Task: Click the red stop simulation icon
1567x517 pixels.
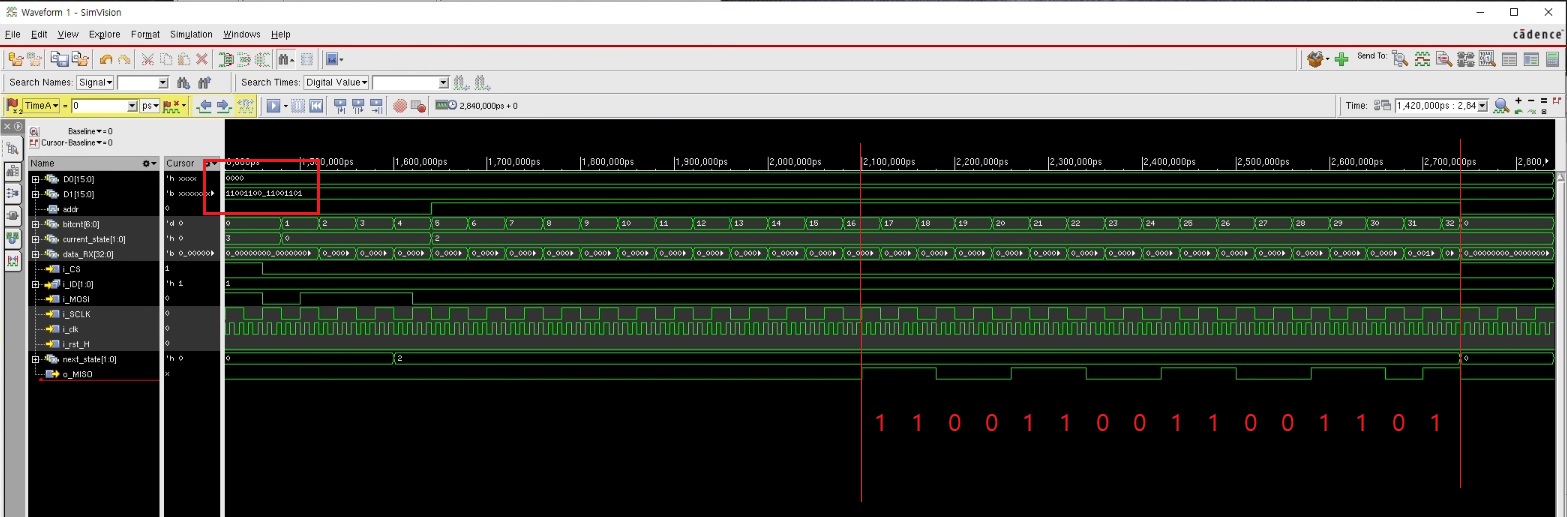Action: tap(400, 105)
